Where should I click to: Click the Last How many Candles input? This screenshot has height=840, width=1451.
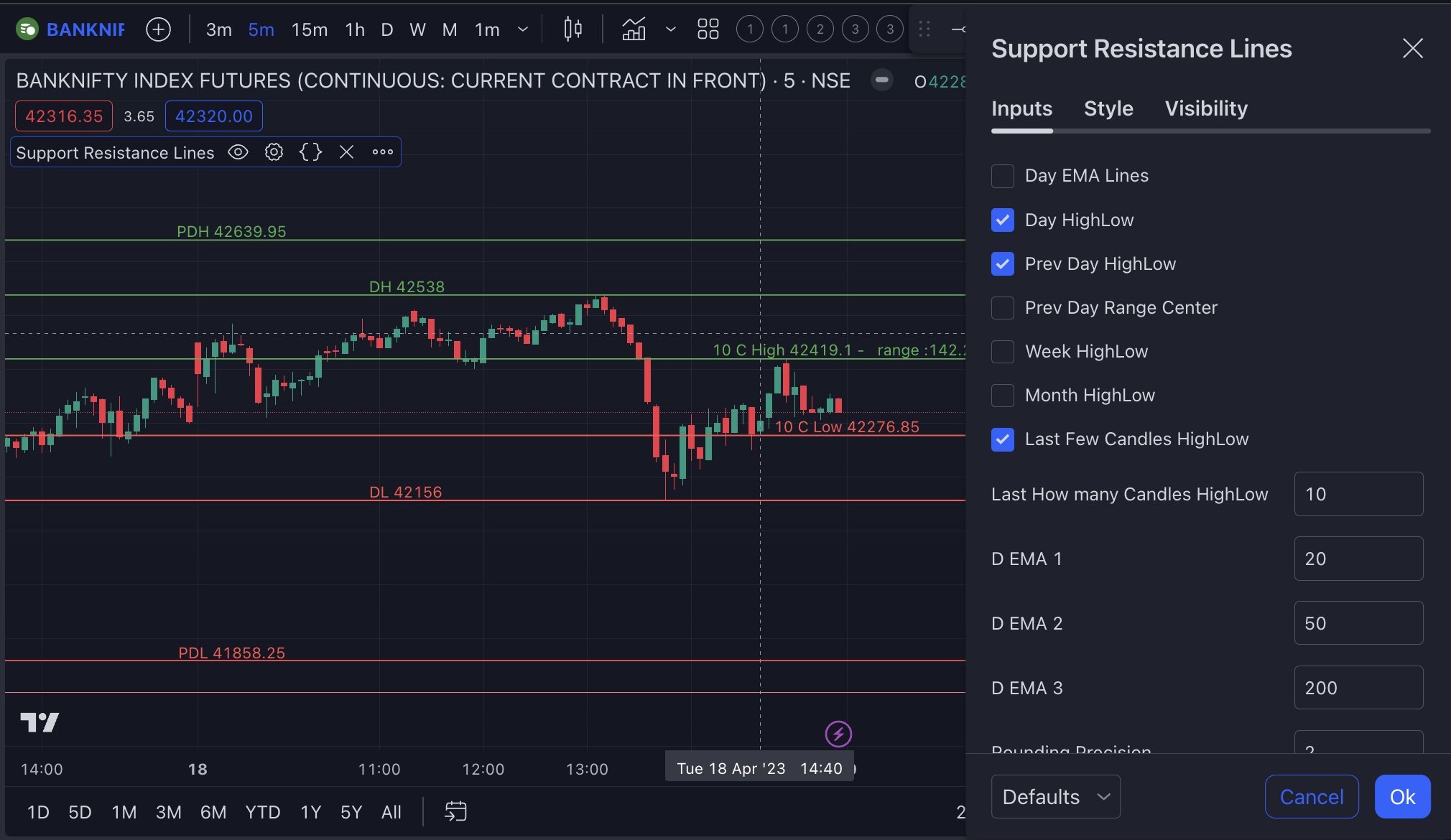pos(1358,494)
